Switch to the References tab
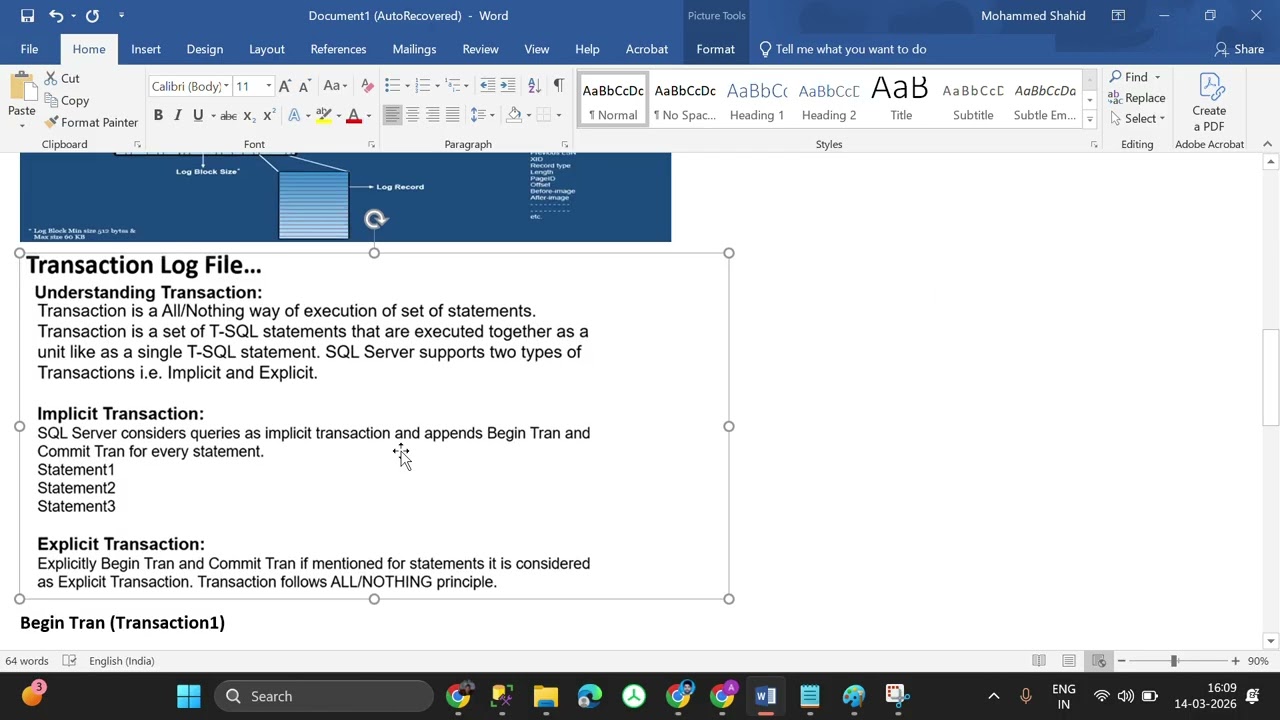1280x720 pixels. tap(338, 49)
